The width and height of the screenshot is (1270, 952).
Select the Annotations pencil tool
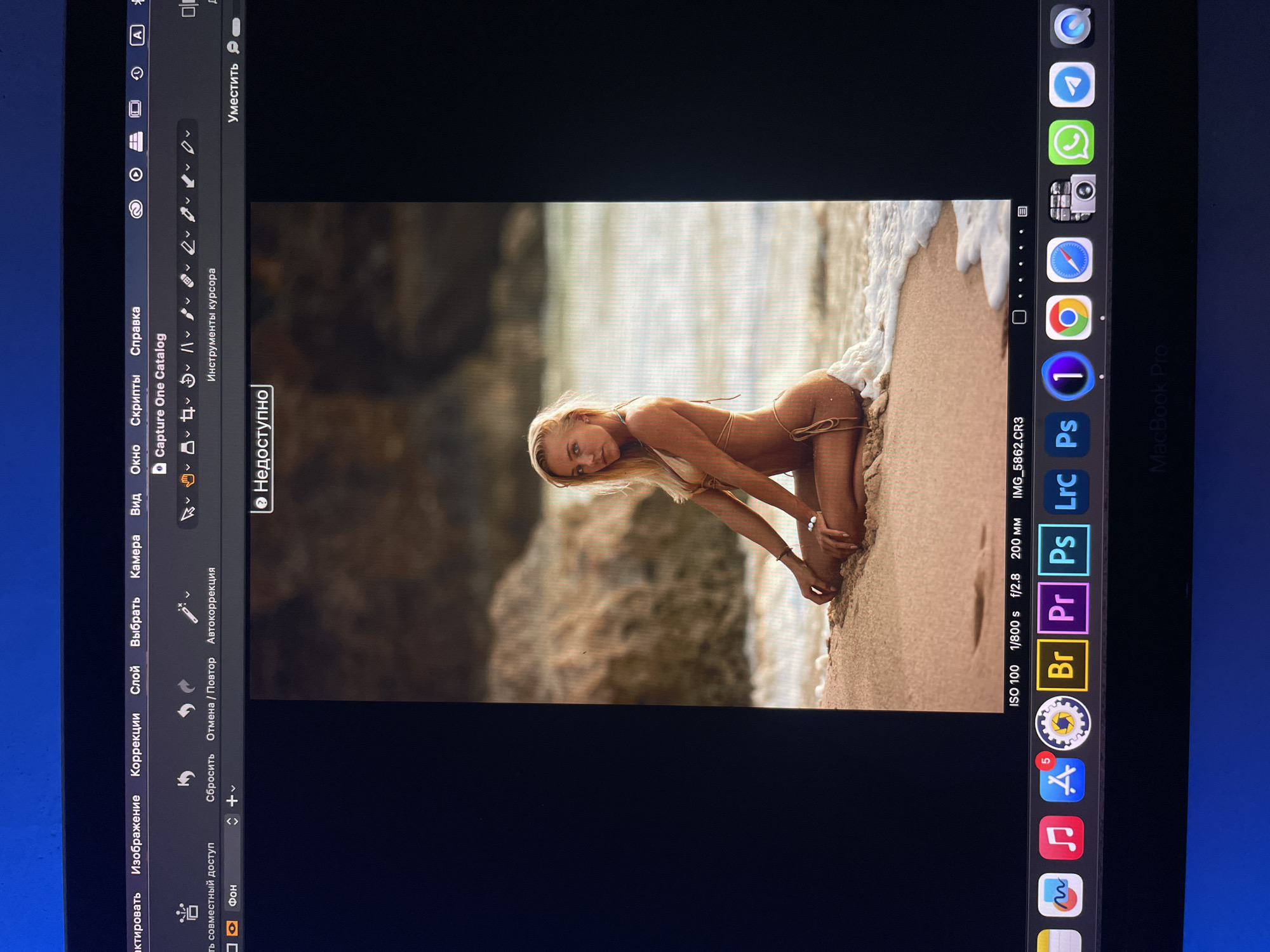pyautogui.click(x=187, y=147)
